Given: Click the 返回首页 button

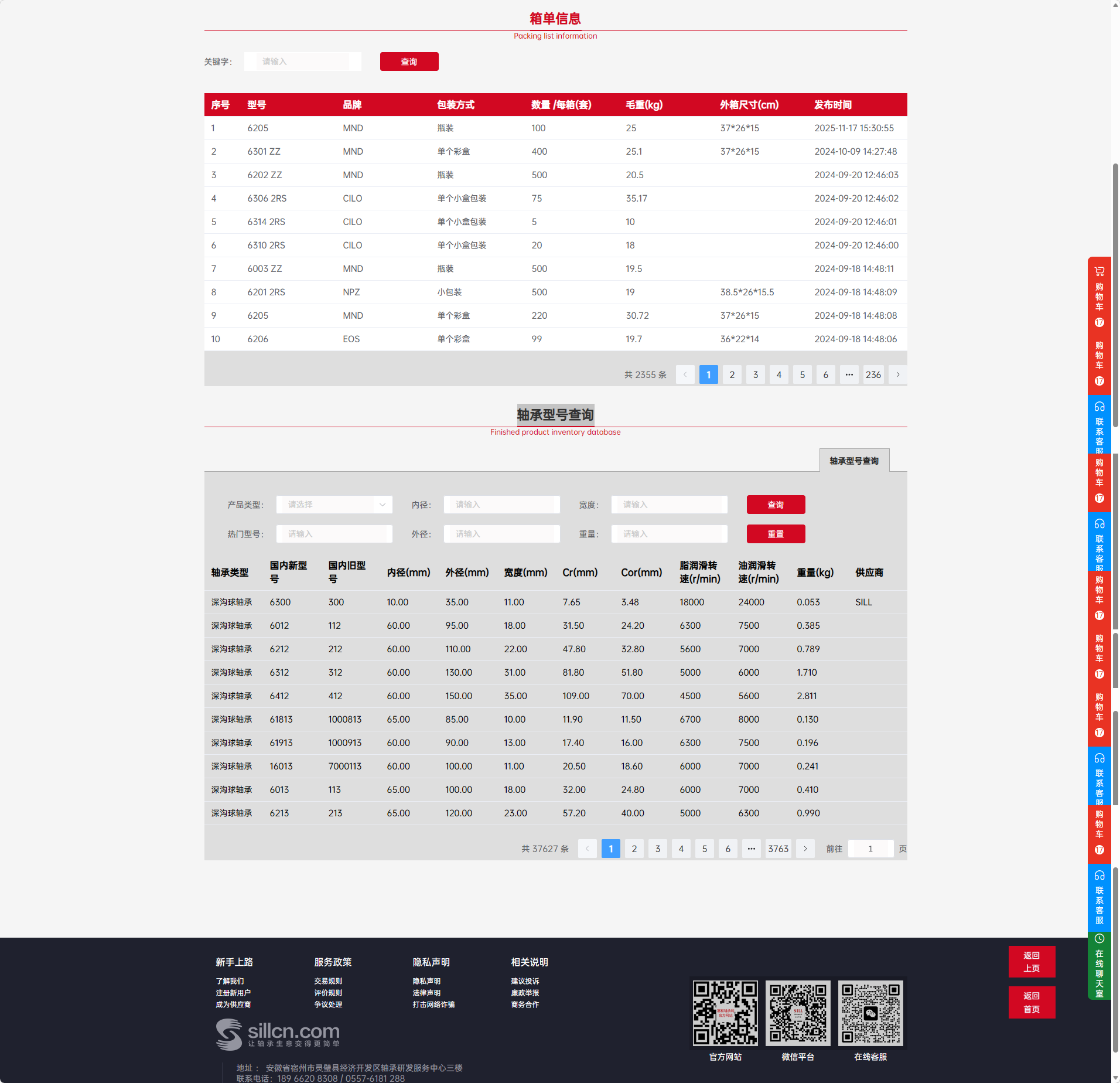Looking at the screenshot, I should [x=1031, y=1002].
